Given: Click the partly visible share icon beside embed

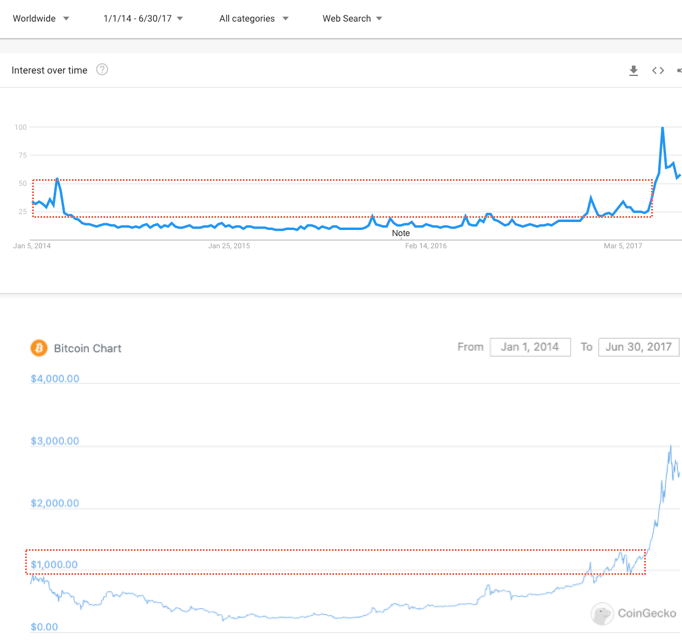Looking at the screenshot, I should click(679, 70).
